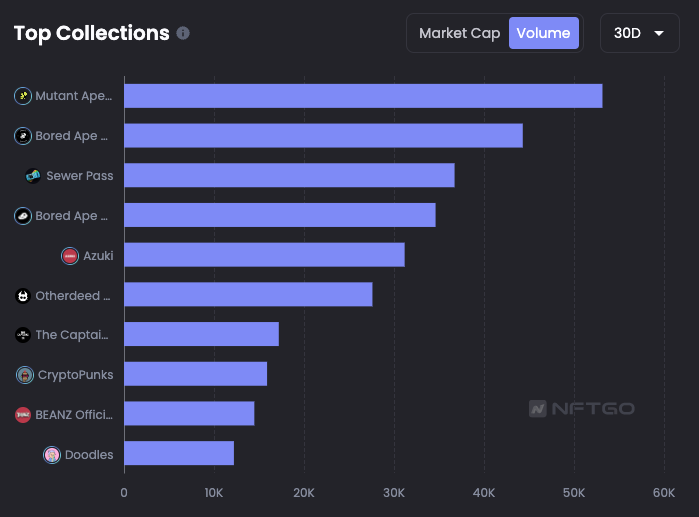Click the Otherdeed collection icon
The height and width of the screenshot is (517, 699).
23,296
